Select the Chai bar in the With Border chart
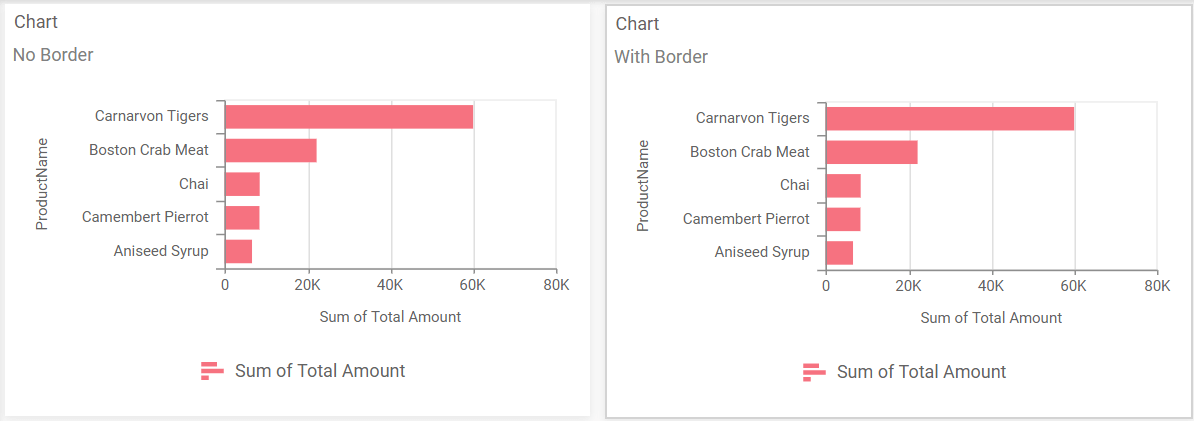The width and height of the screenshot is (1194, 421). coord(843,186)
